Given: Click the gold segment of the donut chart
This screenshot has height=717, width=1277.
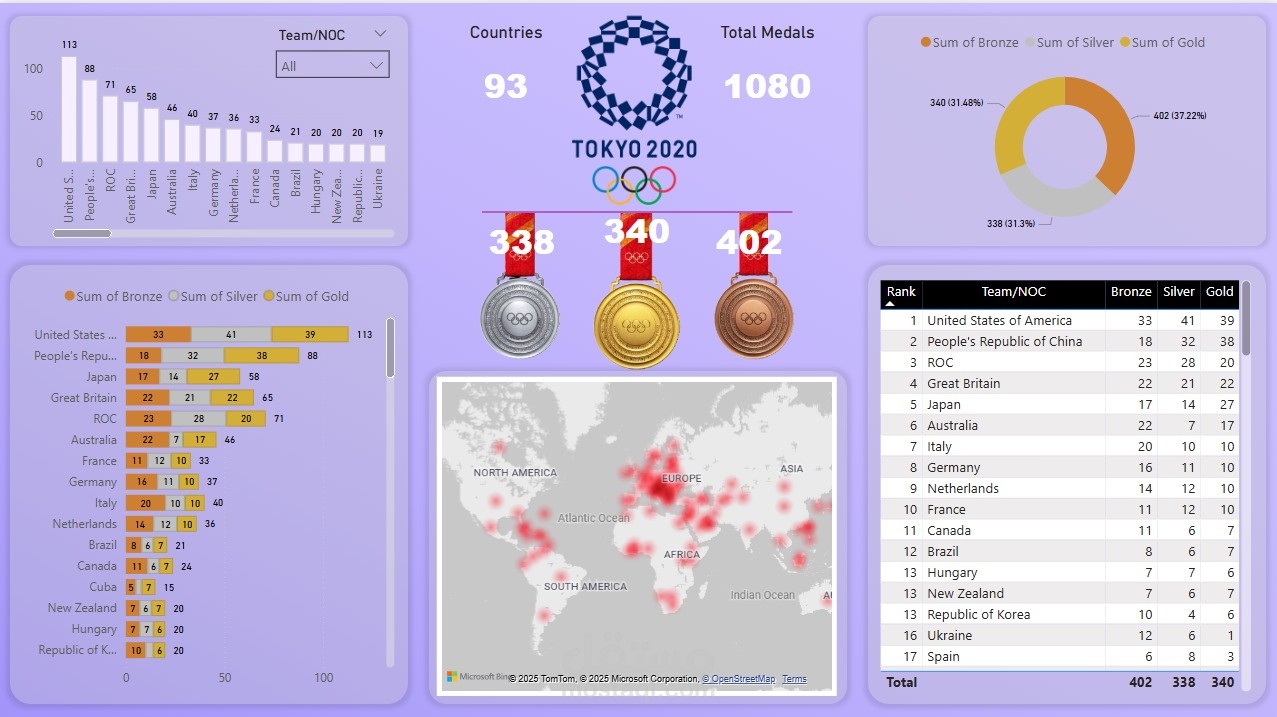Looking at the screenshot, I should (1015, 122).
